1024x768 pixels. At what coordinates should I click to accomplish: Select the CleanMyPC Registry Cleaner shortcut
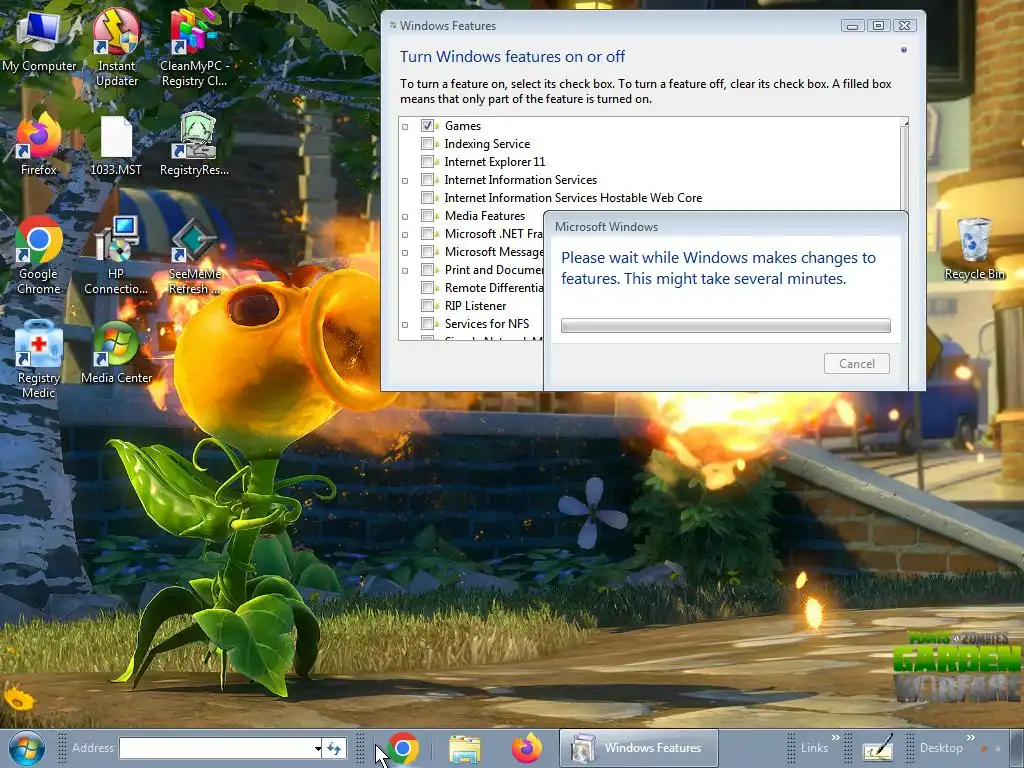click(x=193, y=47)
